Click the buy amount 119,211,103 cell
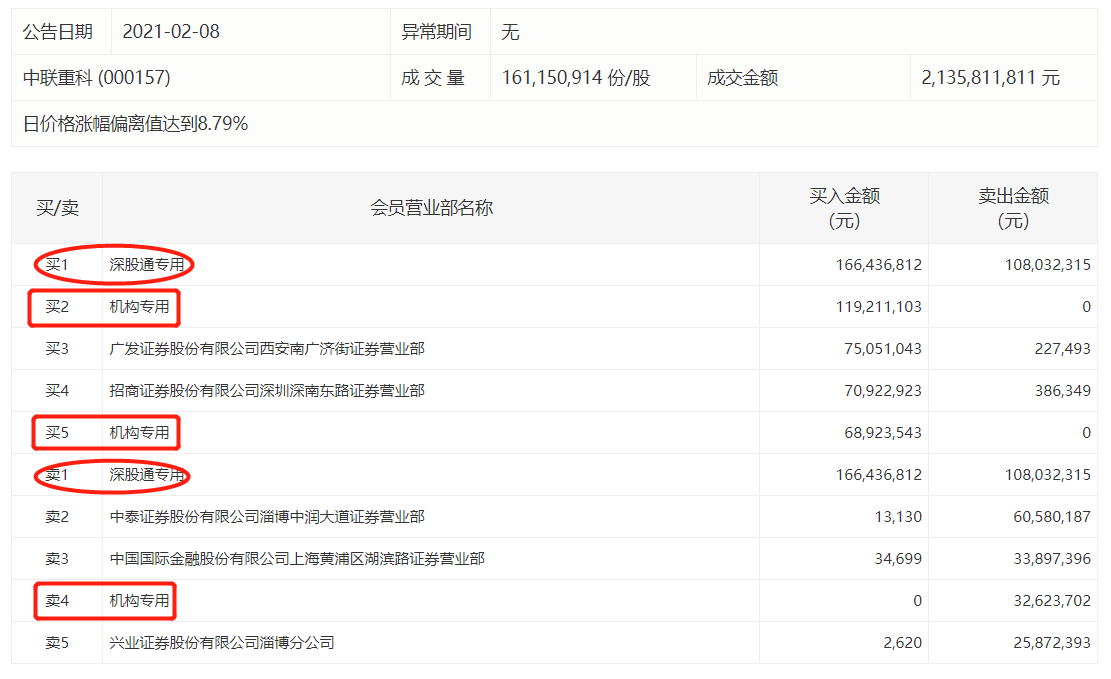1111x679 pixels. coord(878,307)
